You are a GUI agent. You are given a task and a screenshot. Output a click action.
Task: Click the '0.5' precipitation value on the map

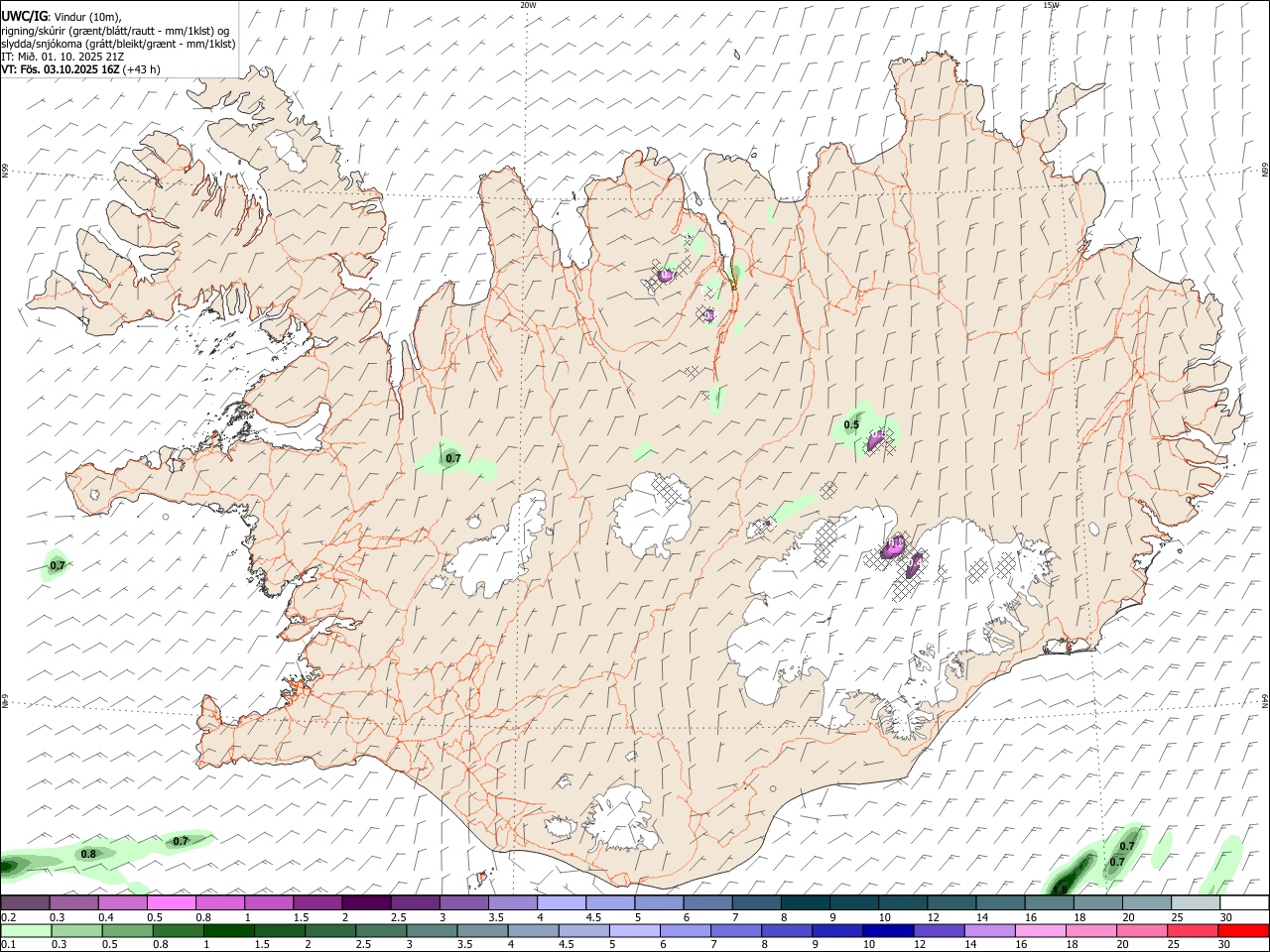[851, 425]
